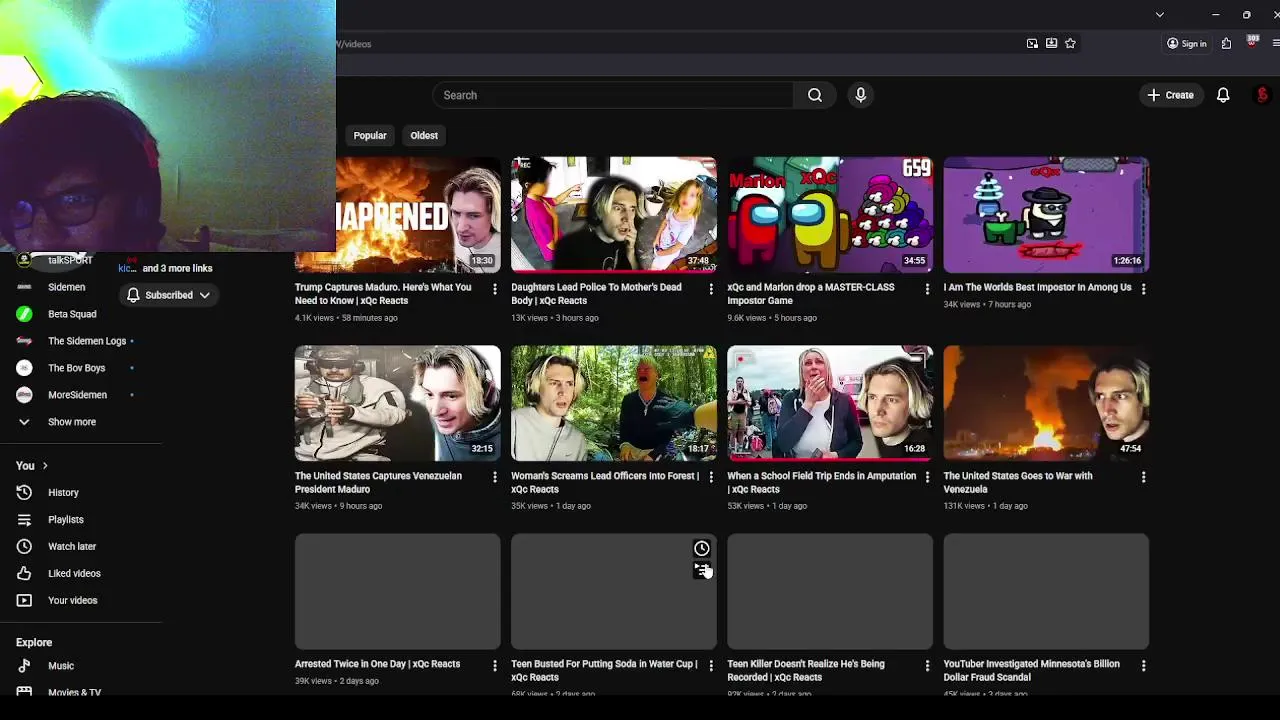
Task: Open options for Goes to War with Venezuela
Action: coord(1143,478)
